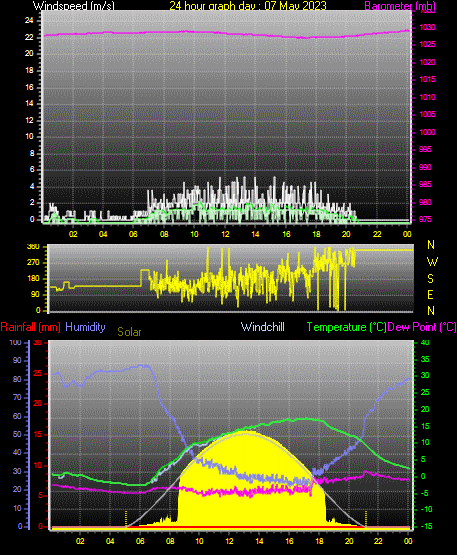This screenshot has height=555, width=457.
Task: Click the olive 'Solar' legend label
Action: (129, 332)
